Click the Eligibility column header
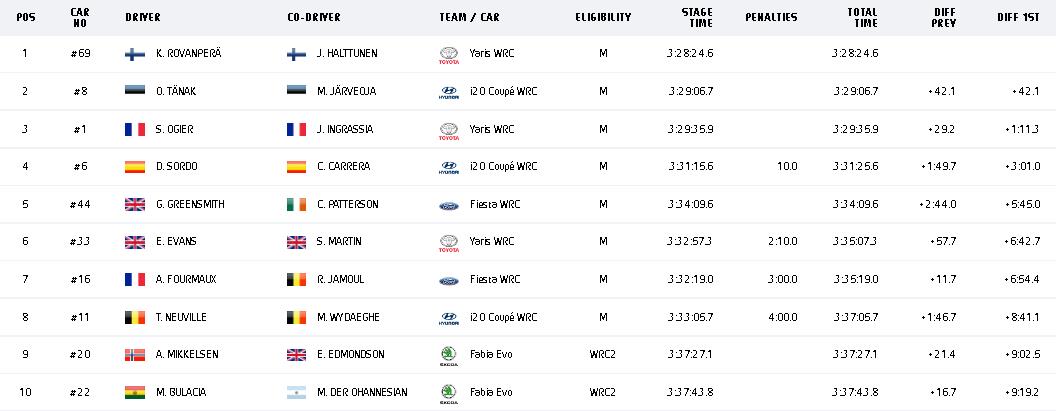The width and height of the screenshot is (1056, 411). click(x=603, y=18)
